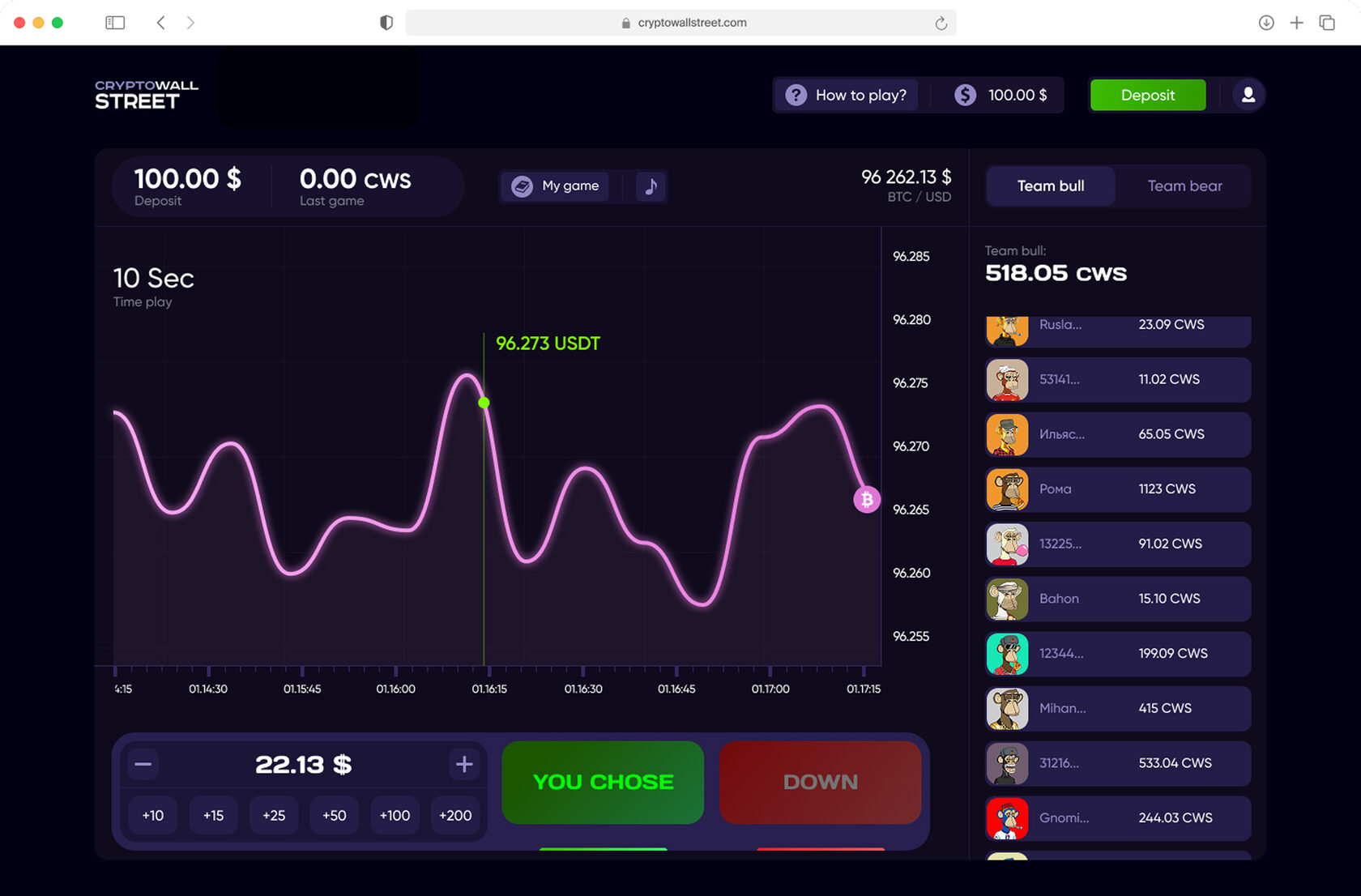Open Gnomi... player avatar
Viewport: 1361px width, 896px height.
[x=1007, y=818]
